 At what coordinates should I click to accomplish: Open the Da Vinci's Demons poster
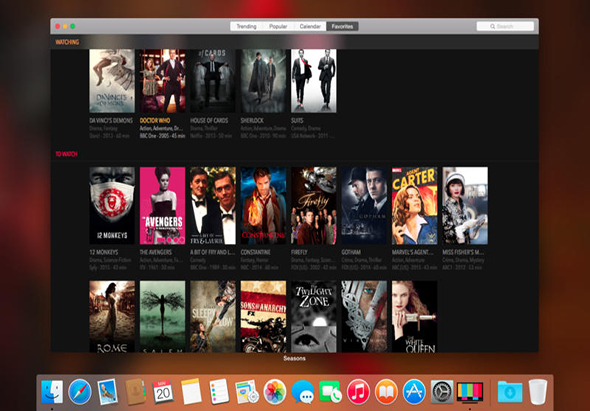pos(112,81)
